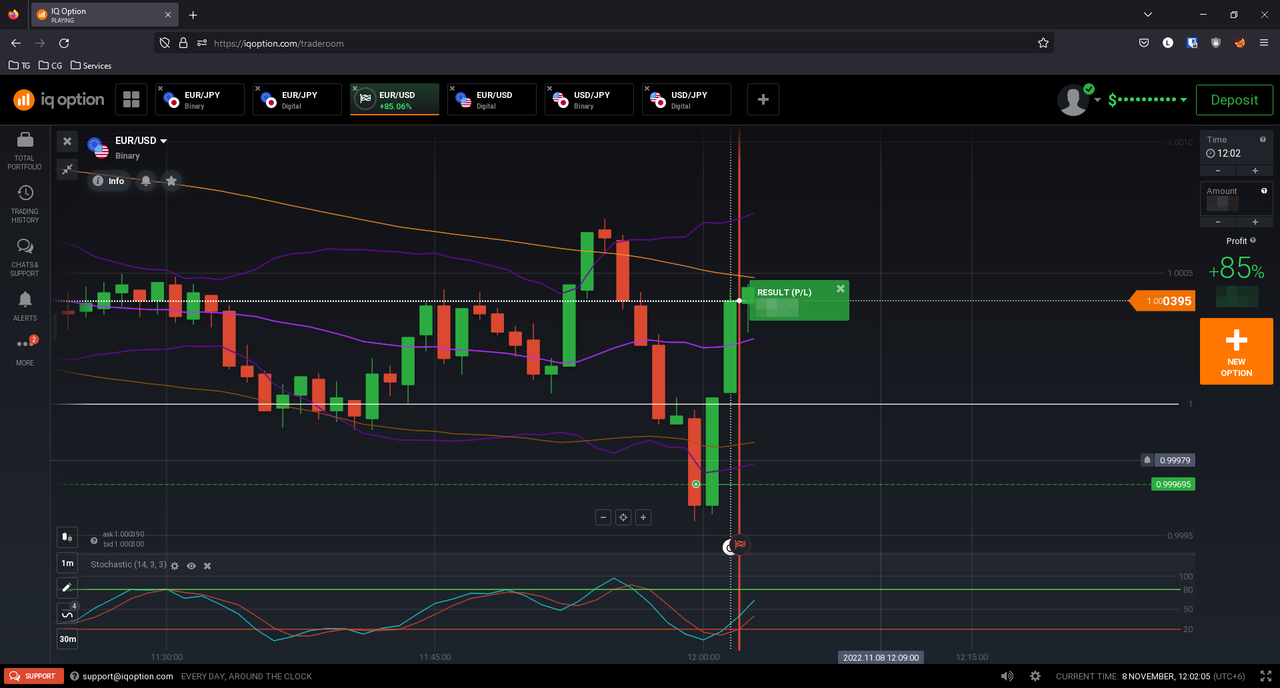
Task: Collapse the chart with the shrink arrows icon
Action: (x=67, y=170)
